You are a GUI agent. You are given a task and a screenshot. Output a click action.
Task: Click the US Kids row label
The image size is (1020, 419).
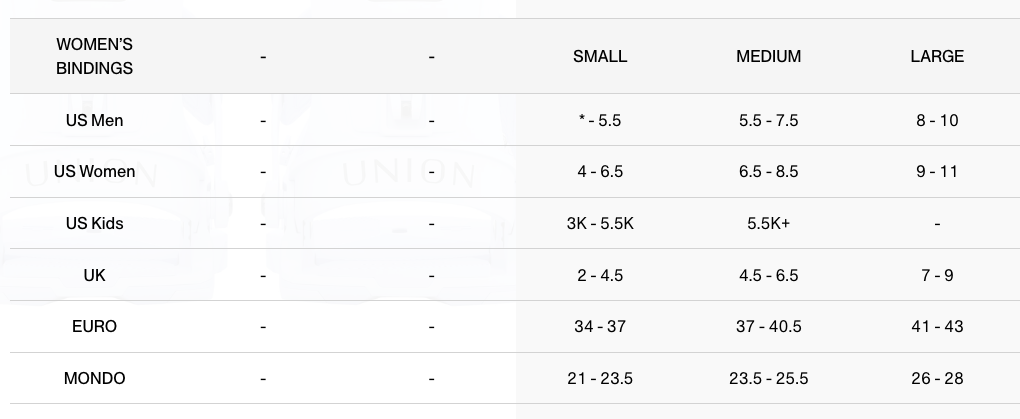[x=94, y=224]
